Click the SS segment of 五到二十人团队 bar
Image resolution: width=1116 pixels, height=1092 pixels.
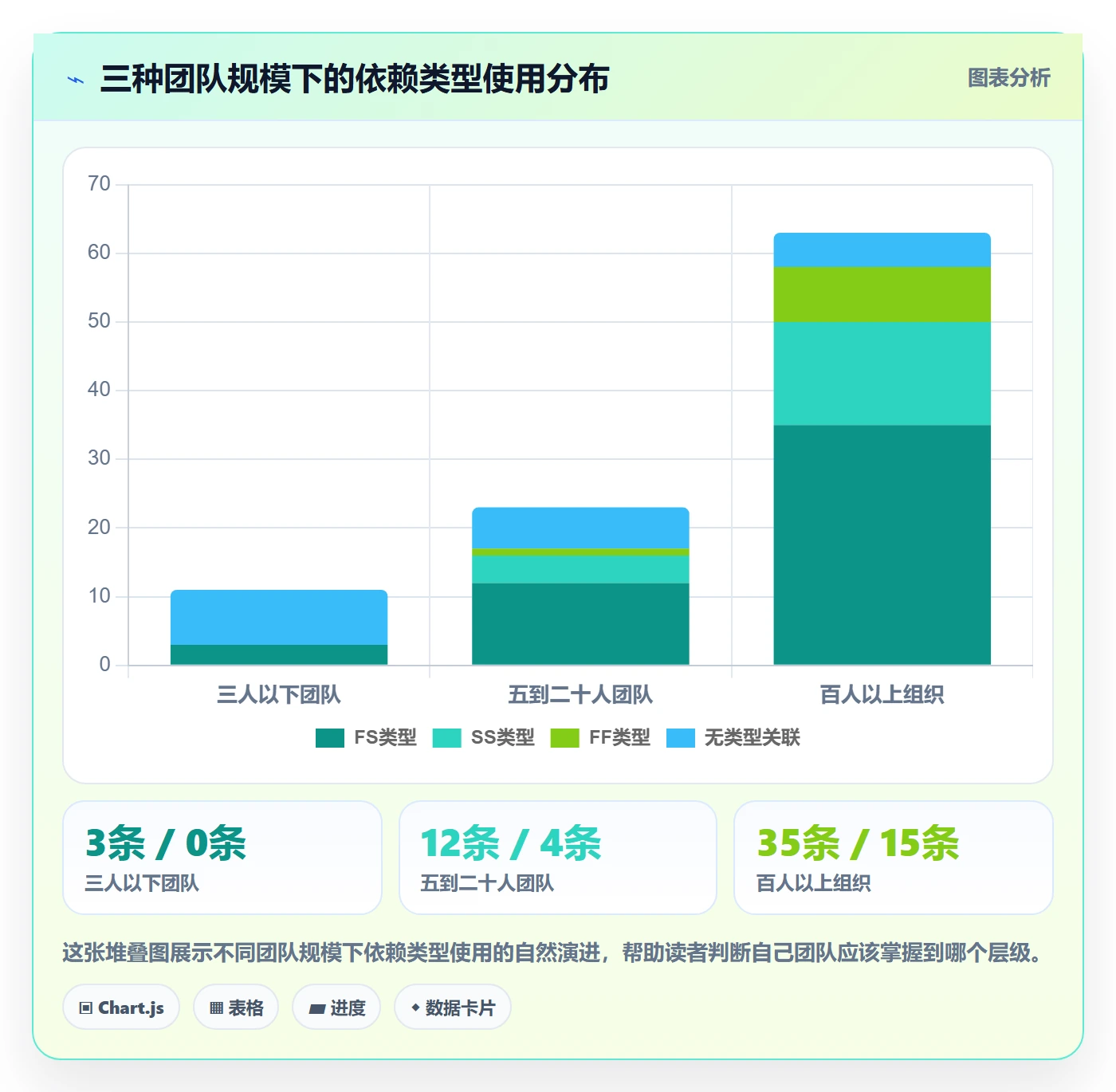pyautogui.click(x=580, y=569)
